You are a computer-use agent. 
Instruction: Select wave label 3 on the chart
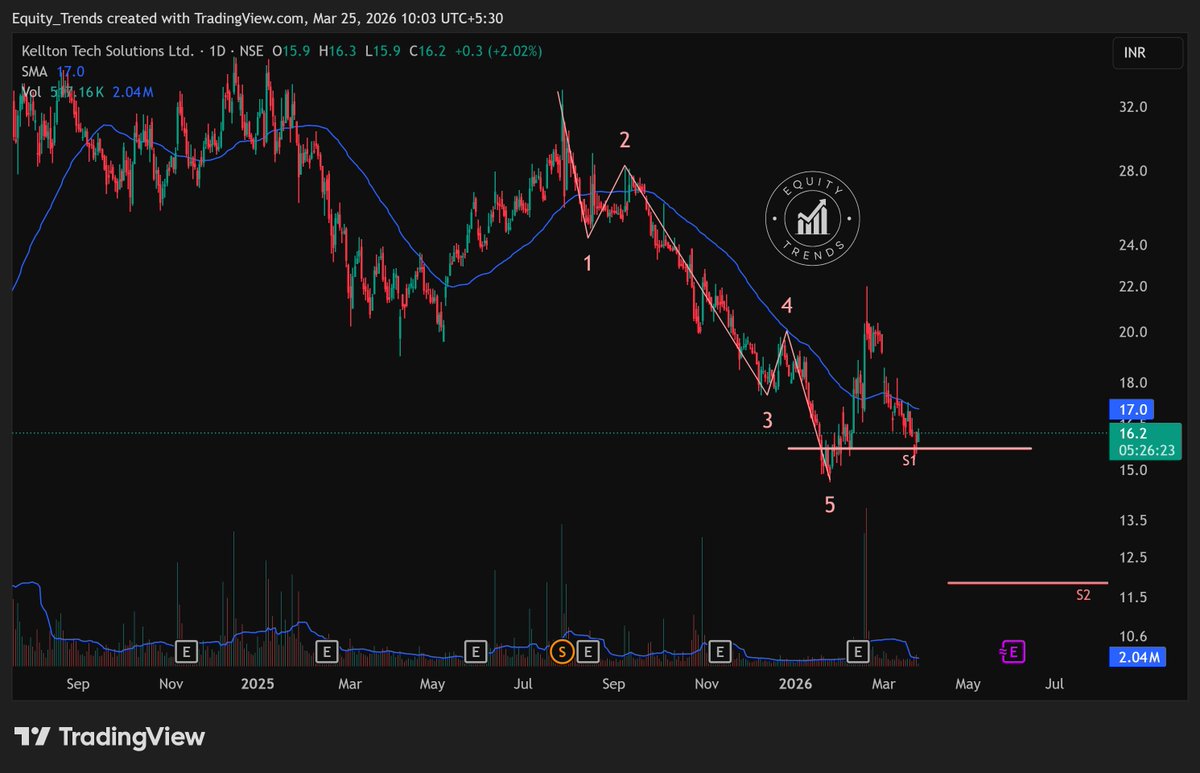pos(767,420)
